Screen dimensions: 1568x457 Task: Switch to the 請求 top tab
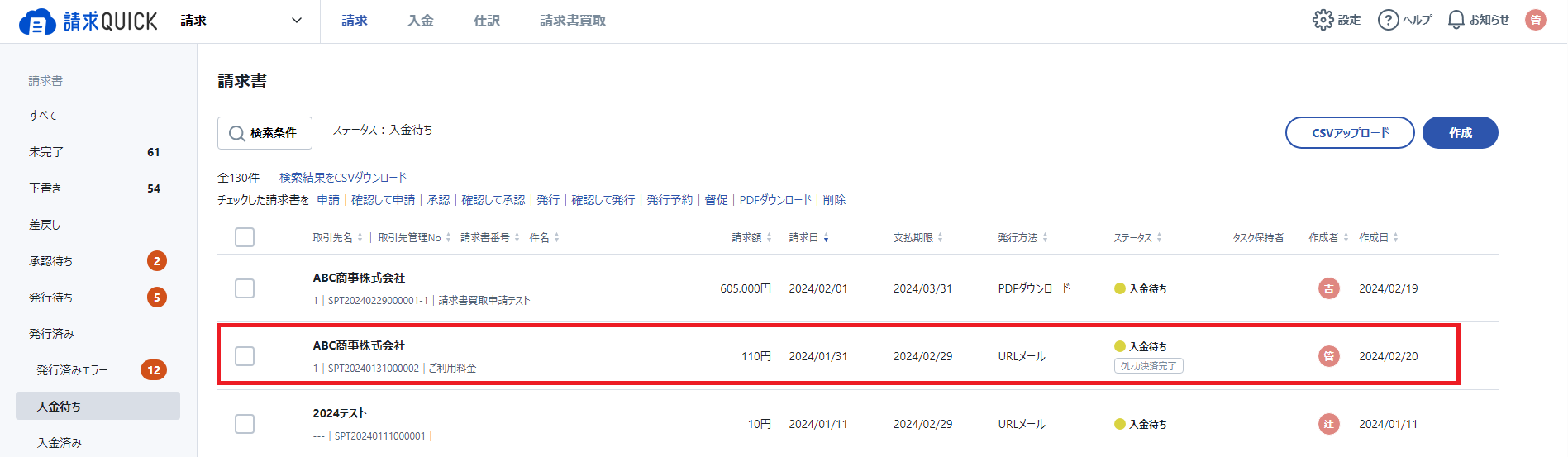coord(355,21)
